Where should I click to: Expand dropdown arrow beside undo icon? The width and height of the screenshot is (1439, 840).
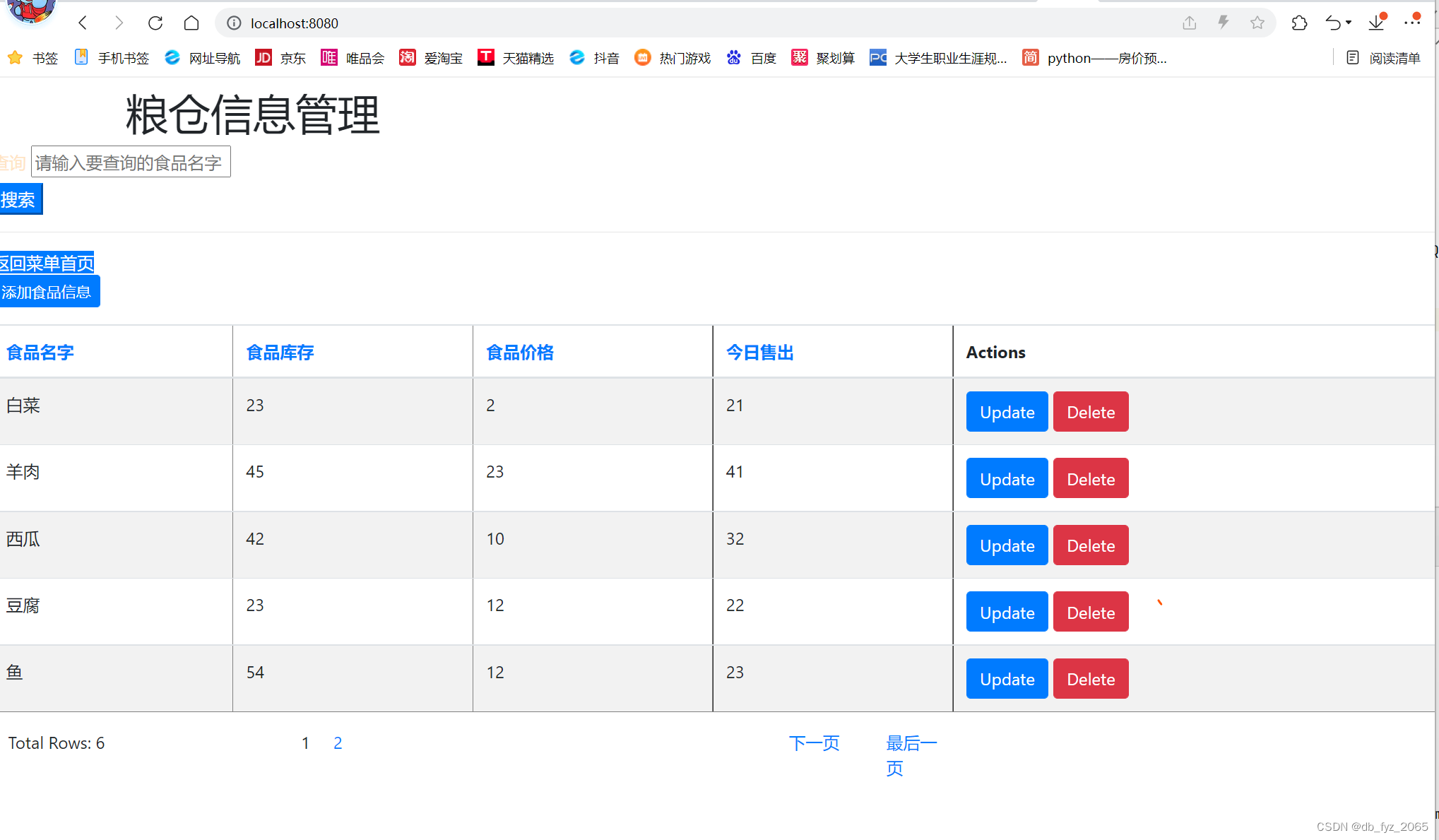1349,23
